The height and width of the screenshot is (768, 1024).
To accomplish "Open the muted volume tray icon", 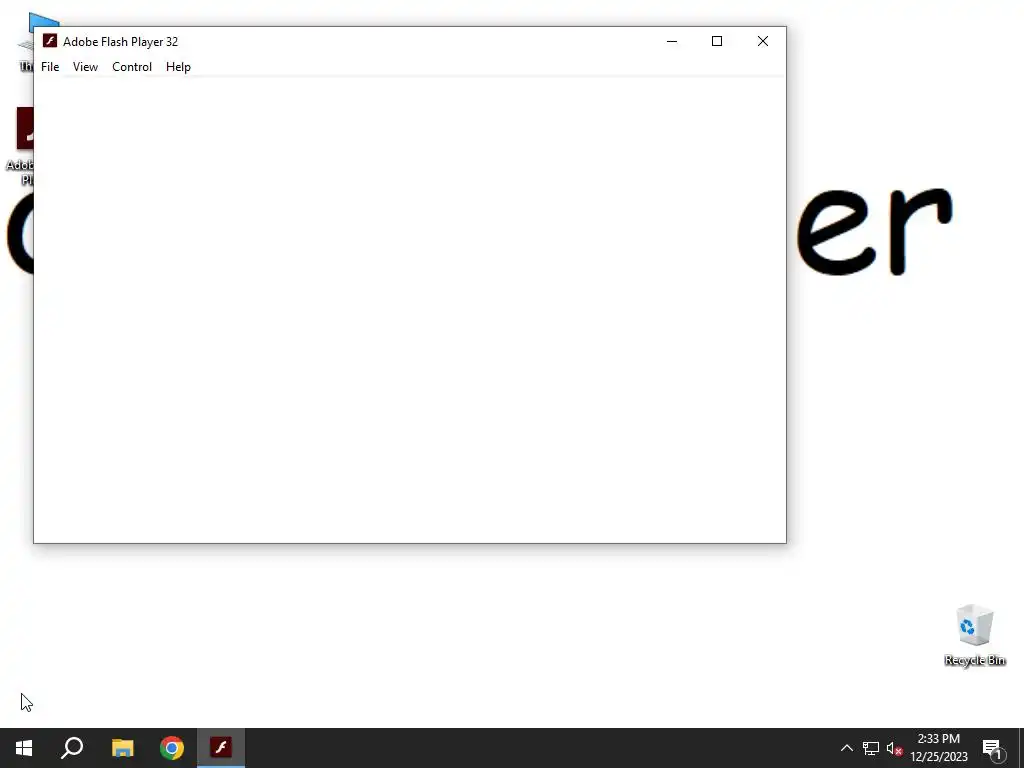I will tap(894, 748).
